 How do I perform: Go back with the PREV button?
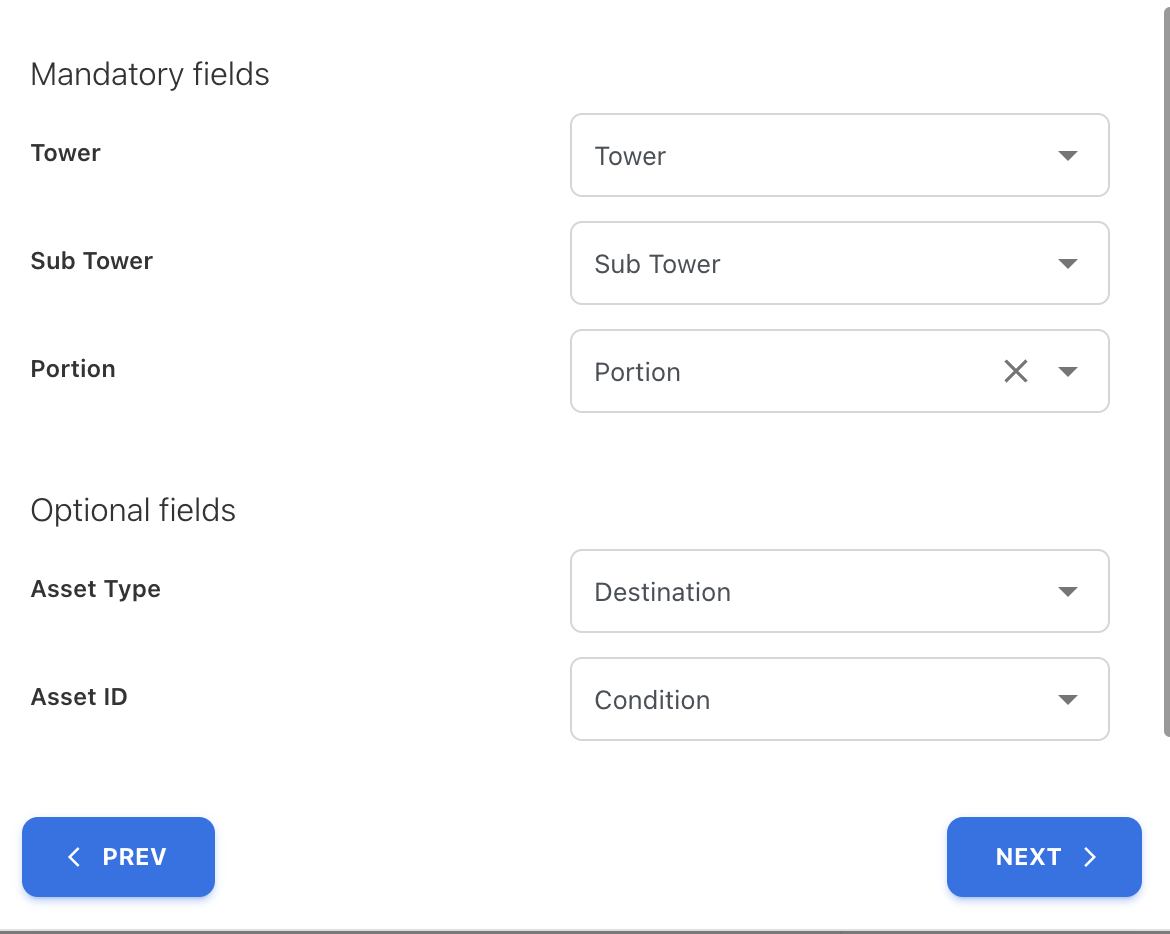118,857
